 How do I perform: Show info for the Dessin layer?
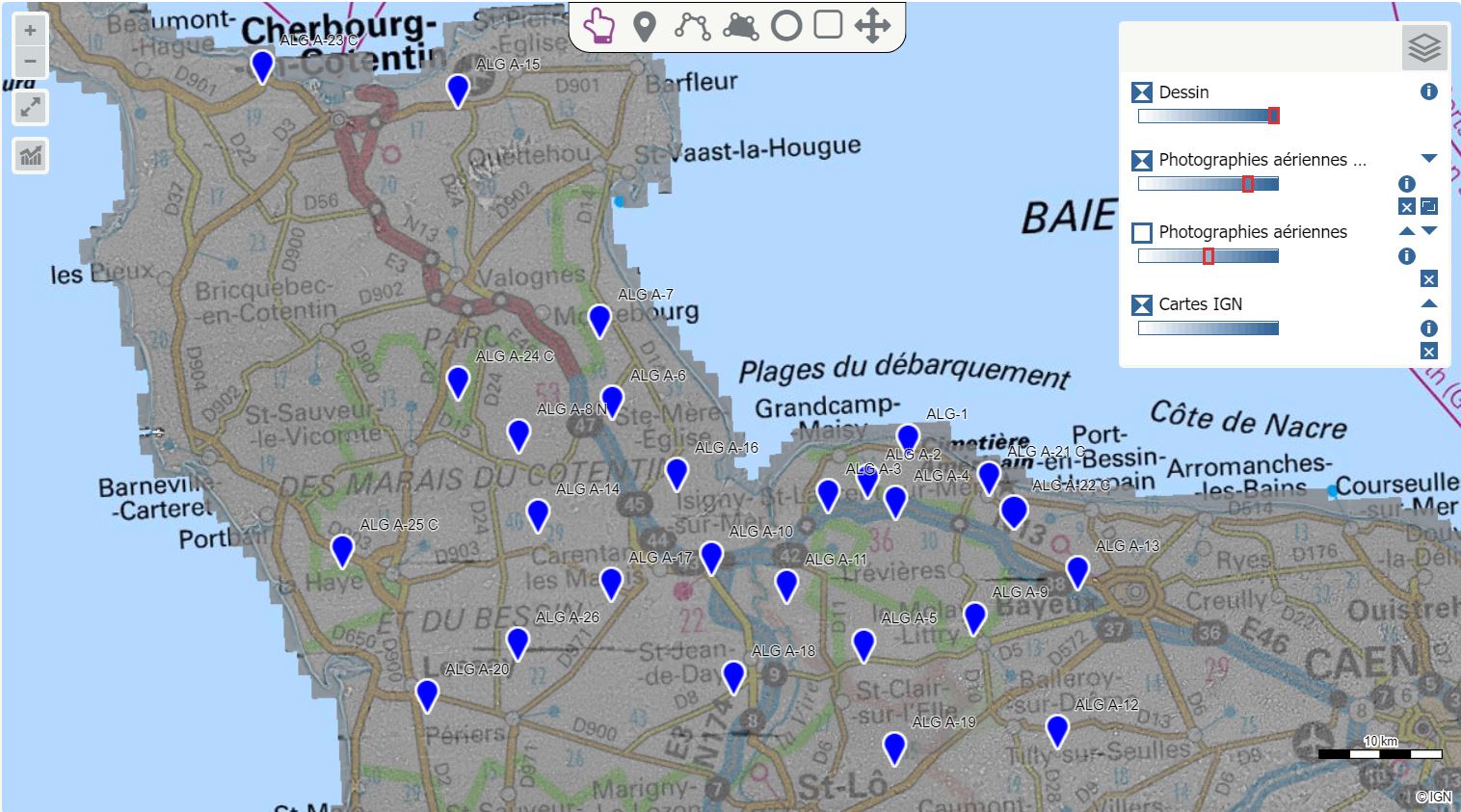[1428, 92]
